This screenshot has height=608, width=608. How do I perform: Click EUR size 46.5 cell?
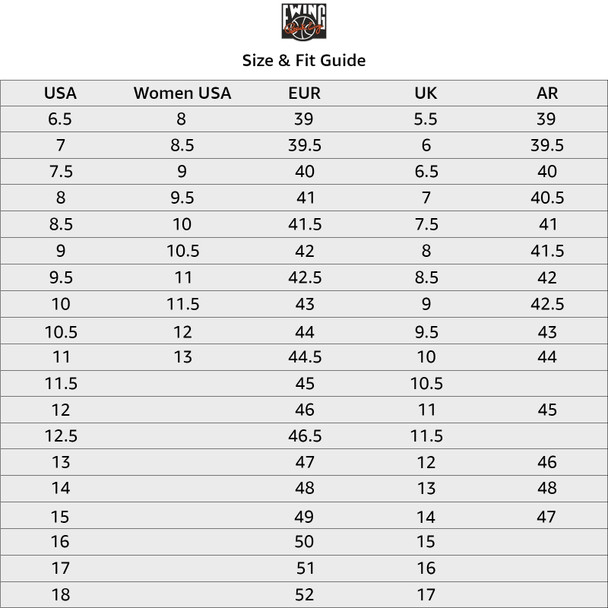[304, 436]
